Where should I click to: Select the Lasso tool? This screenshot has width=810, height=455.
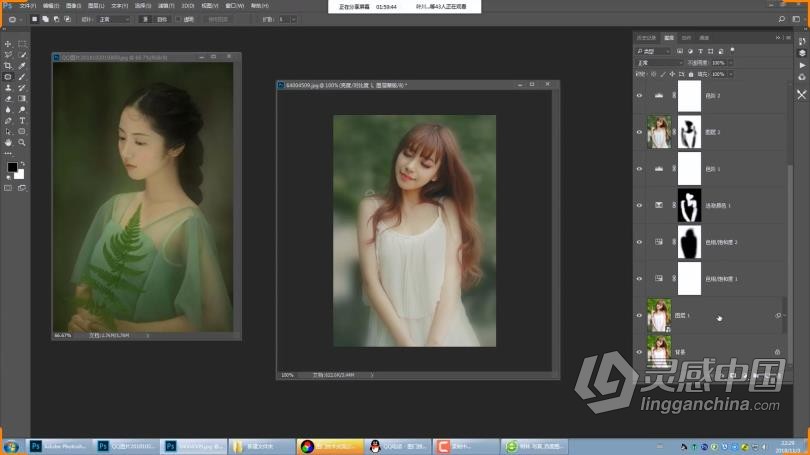pos(8,55)
